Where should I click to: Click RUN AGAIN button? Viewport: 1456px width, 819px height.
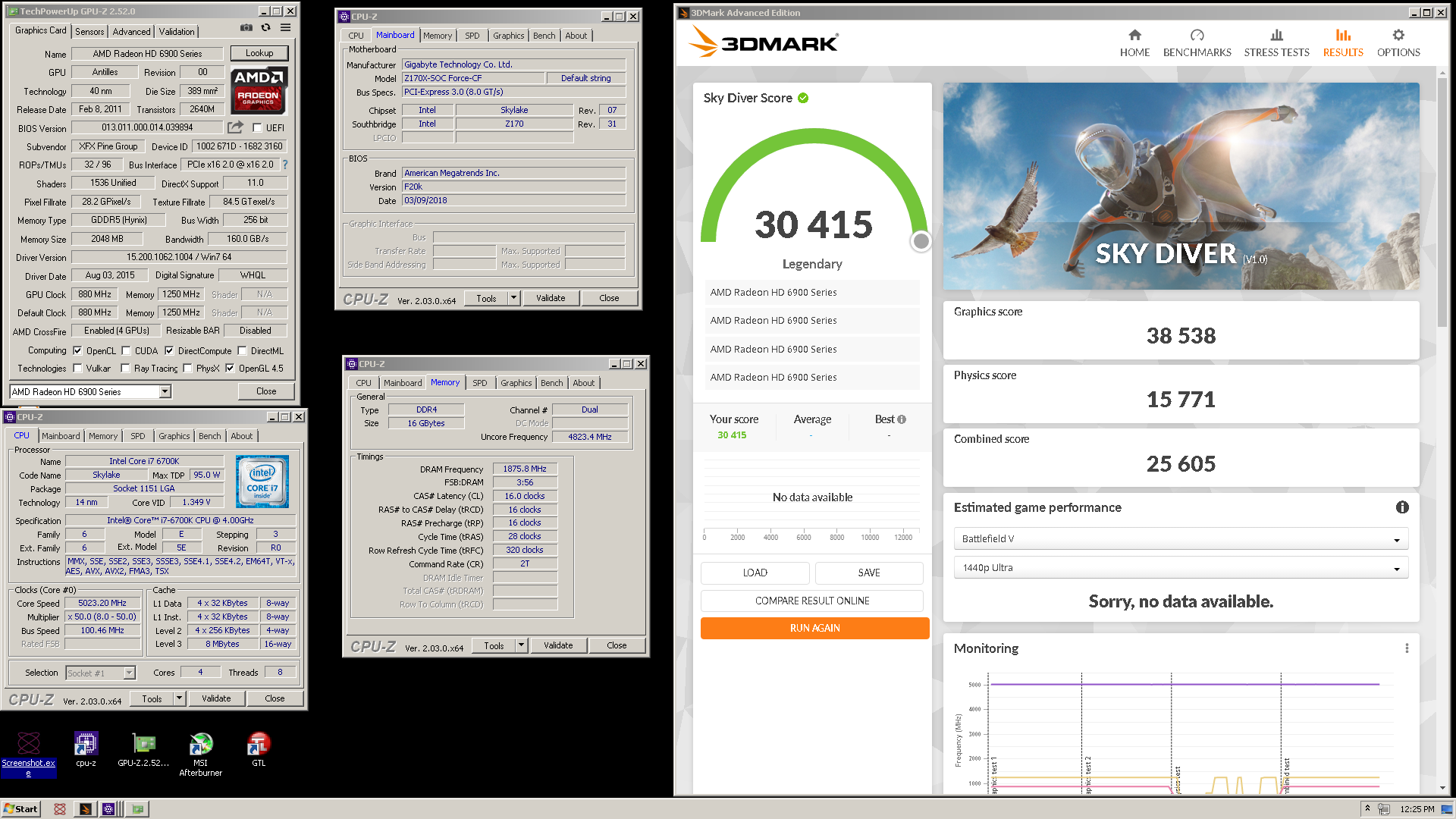tap(814, 628)
